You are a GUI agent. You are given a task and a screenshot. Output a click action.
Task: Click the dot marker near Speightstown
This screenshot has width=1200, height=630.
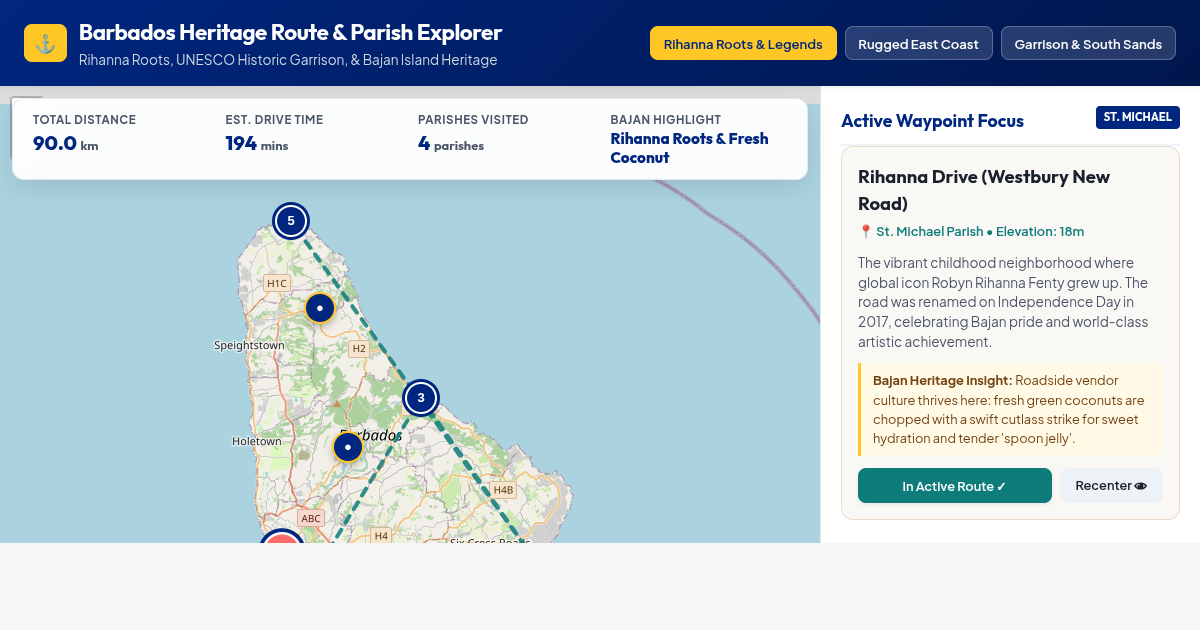click(319, 308)
